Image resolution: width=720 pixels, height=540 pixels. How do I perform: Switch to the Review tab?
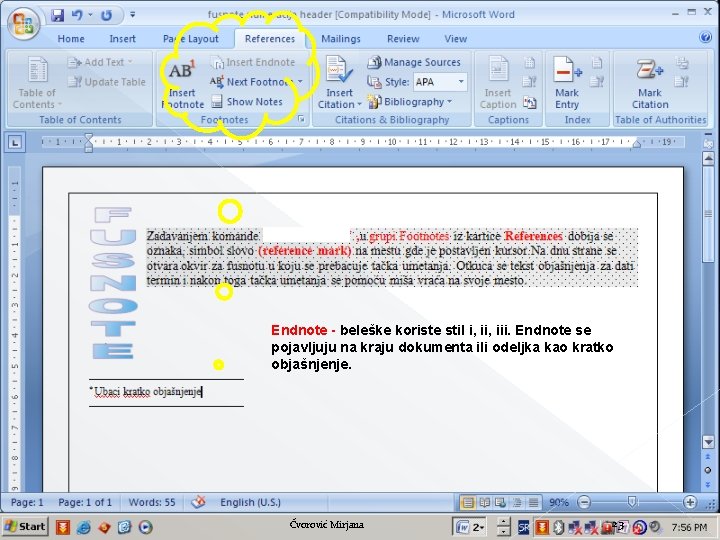403,39
